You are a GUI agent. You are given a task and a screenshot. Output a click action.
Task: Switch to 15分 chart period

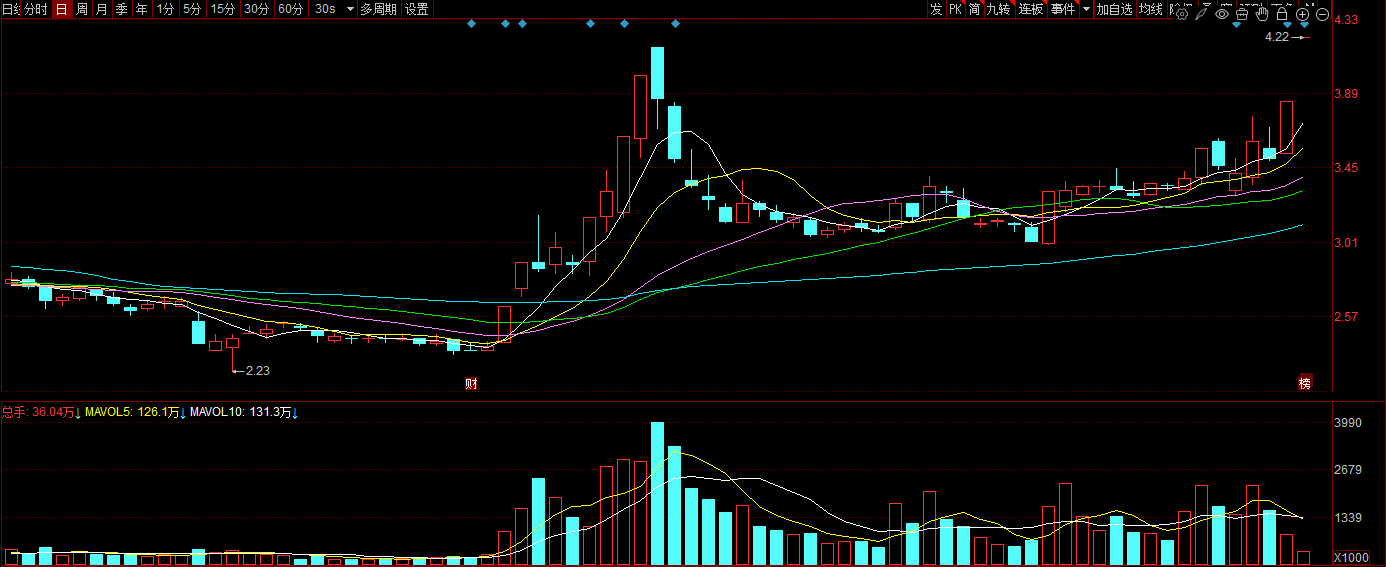223,9
